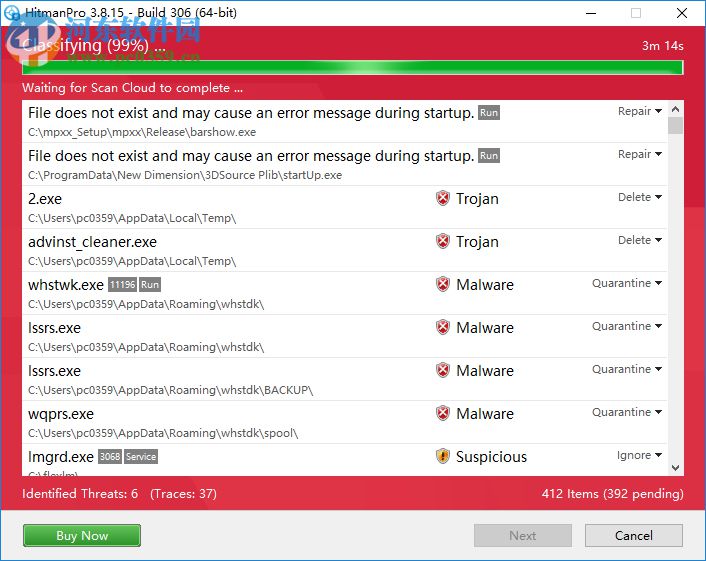The height and width of the screenshot is (561, 706).
Task: Click the 3068 process ID tag
Action: 110,457
